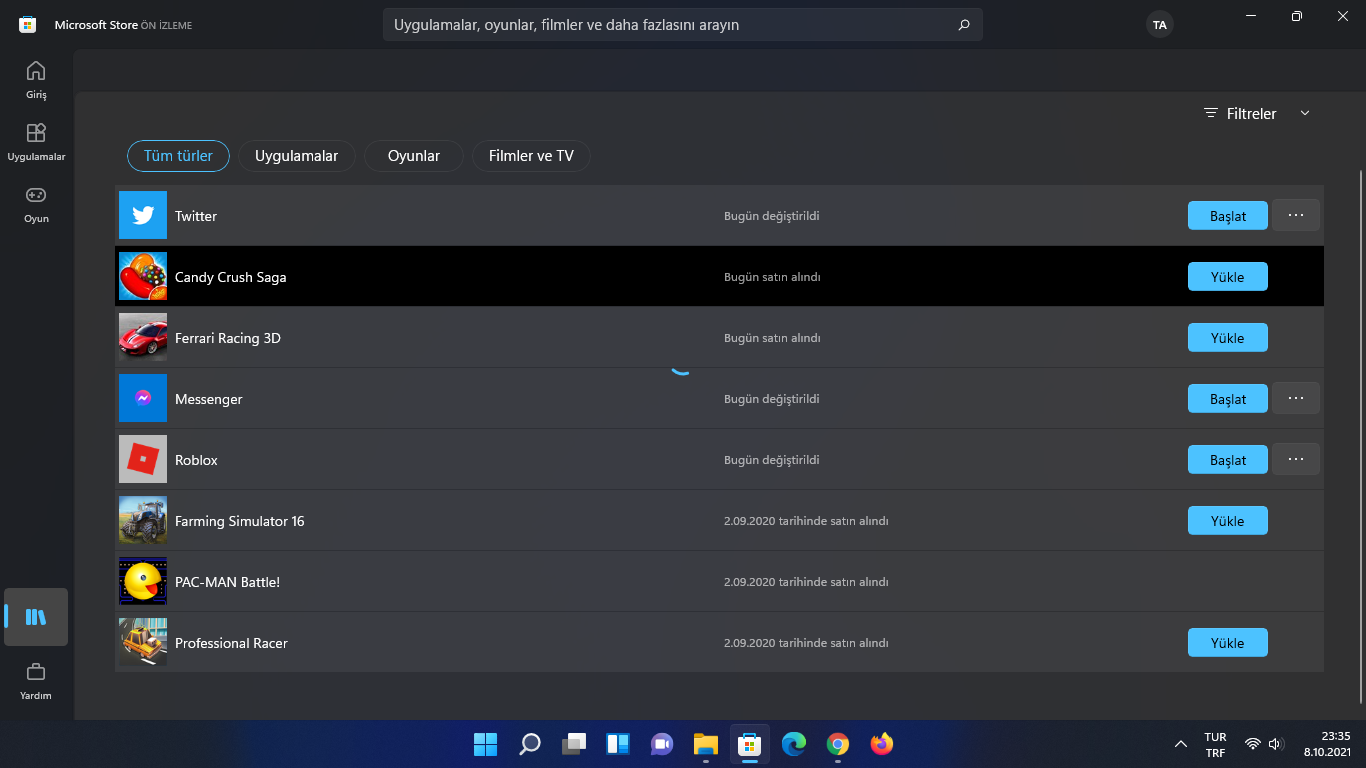Click the Candy Crush Saga app icon

click(143, 276)
